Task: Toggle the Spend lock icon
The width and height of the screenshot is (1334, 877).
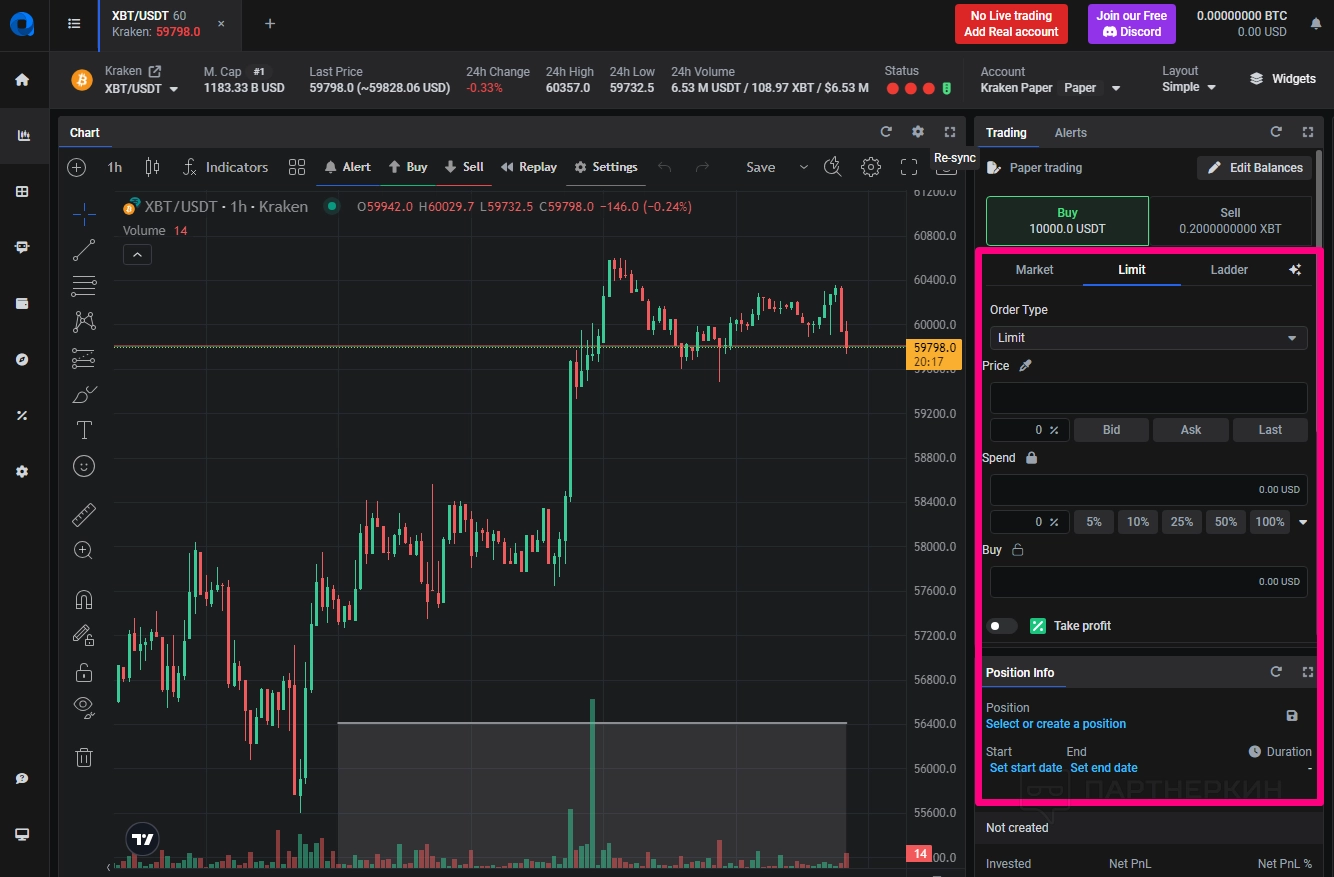Action: (1031, 458)
